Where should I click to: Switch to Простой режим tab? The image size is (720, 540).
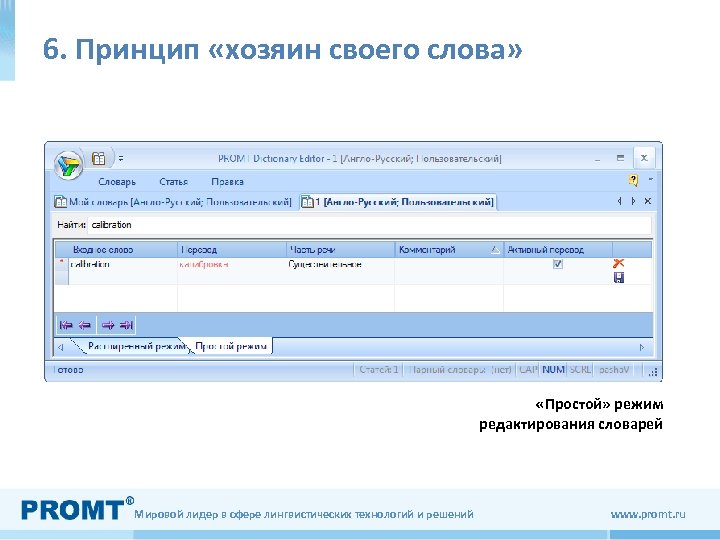pyautogui.click(x=231, y=346)
